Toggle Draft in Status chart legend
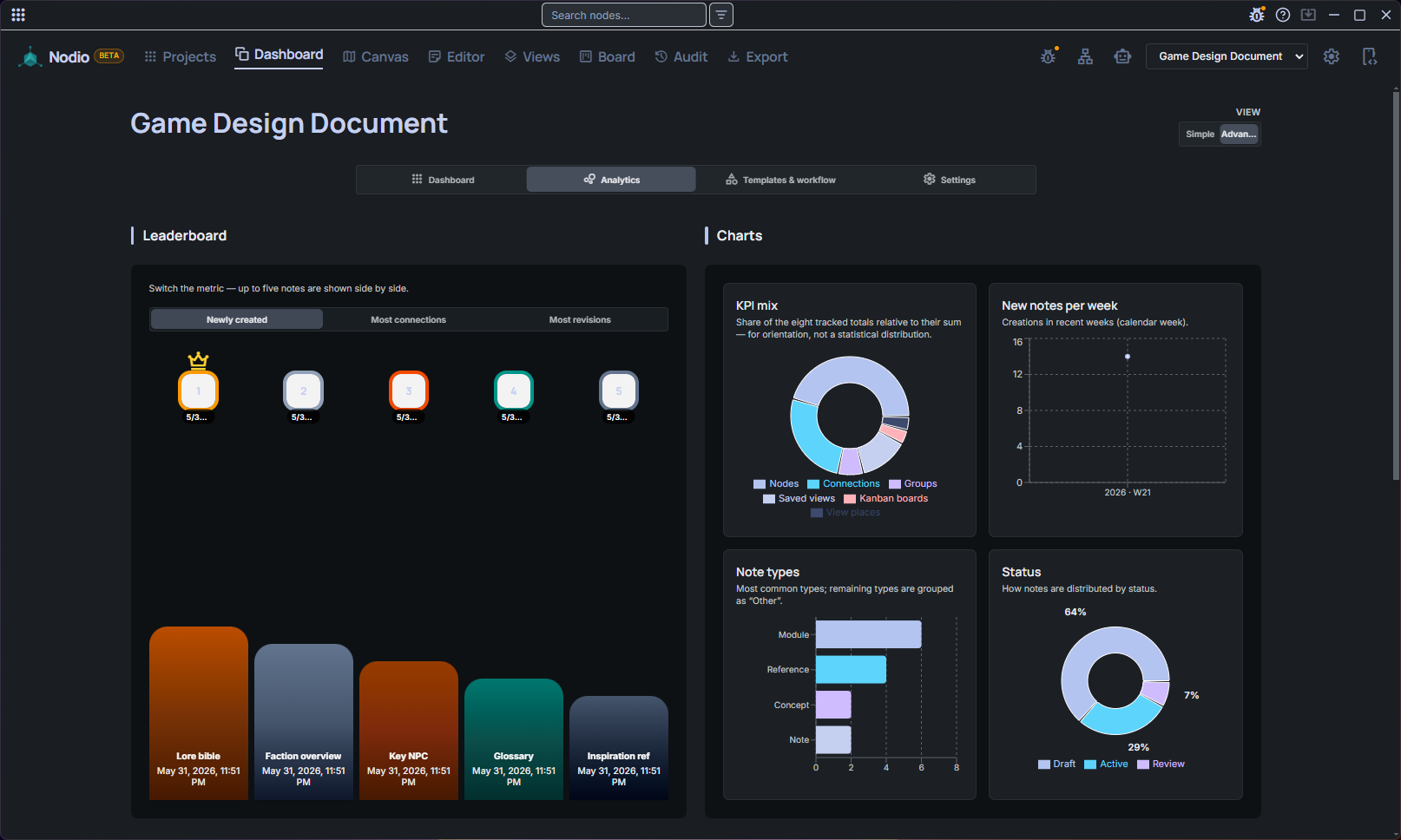 click(x=1056, y=765)
